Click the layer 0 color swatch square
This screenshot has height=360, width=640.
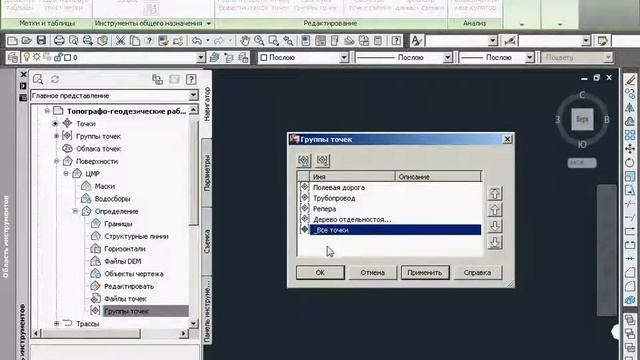[x=68, y=58]
